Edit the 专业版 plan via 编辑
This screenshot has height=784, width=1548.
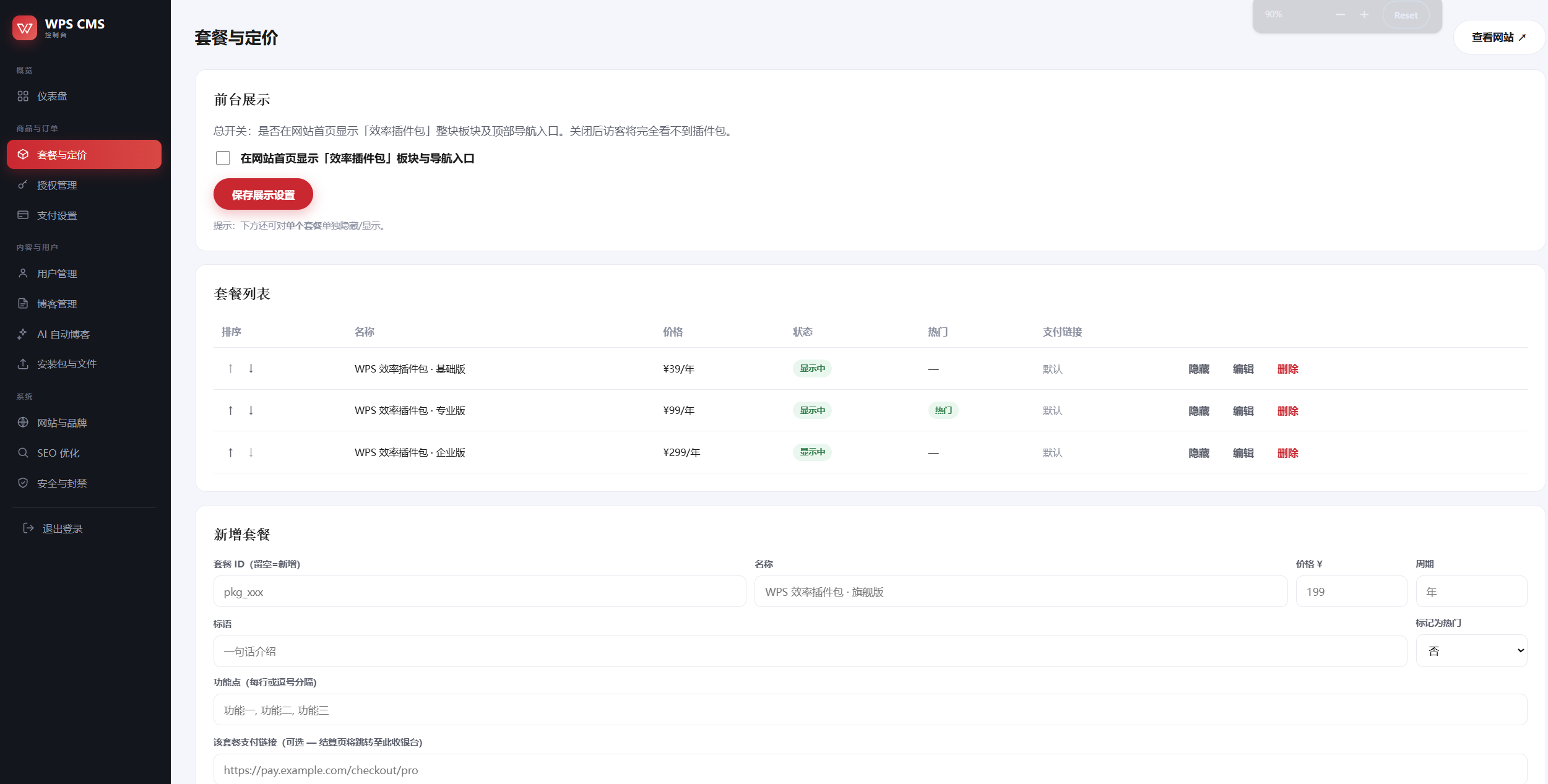[1243, 411]
